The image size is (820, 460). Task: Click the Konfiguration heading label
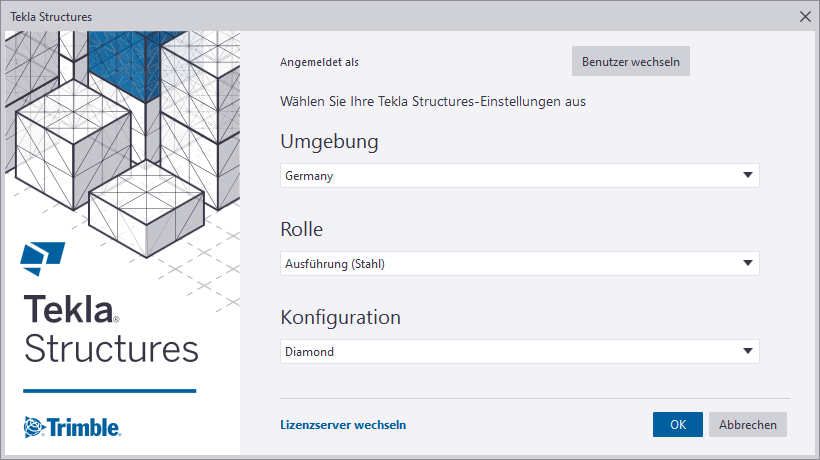click(x=340, y=317)
